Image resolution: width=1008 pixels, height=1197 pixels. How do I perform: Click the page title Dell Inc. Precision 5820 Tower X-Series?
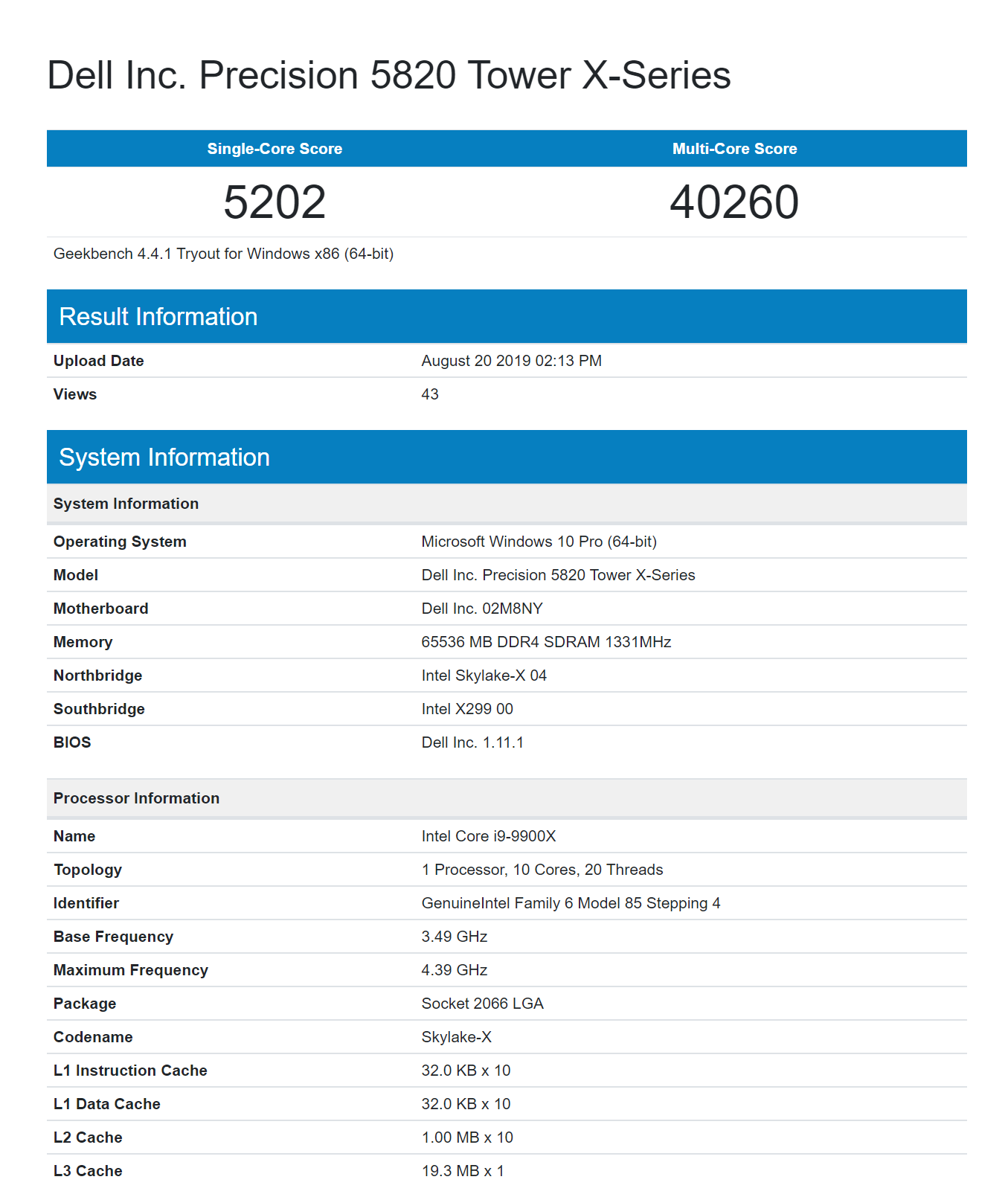(388, 75)
